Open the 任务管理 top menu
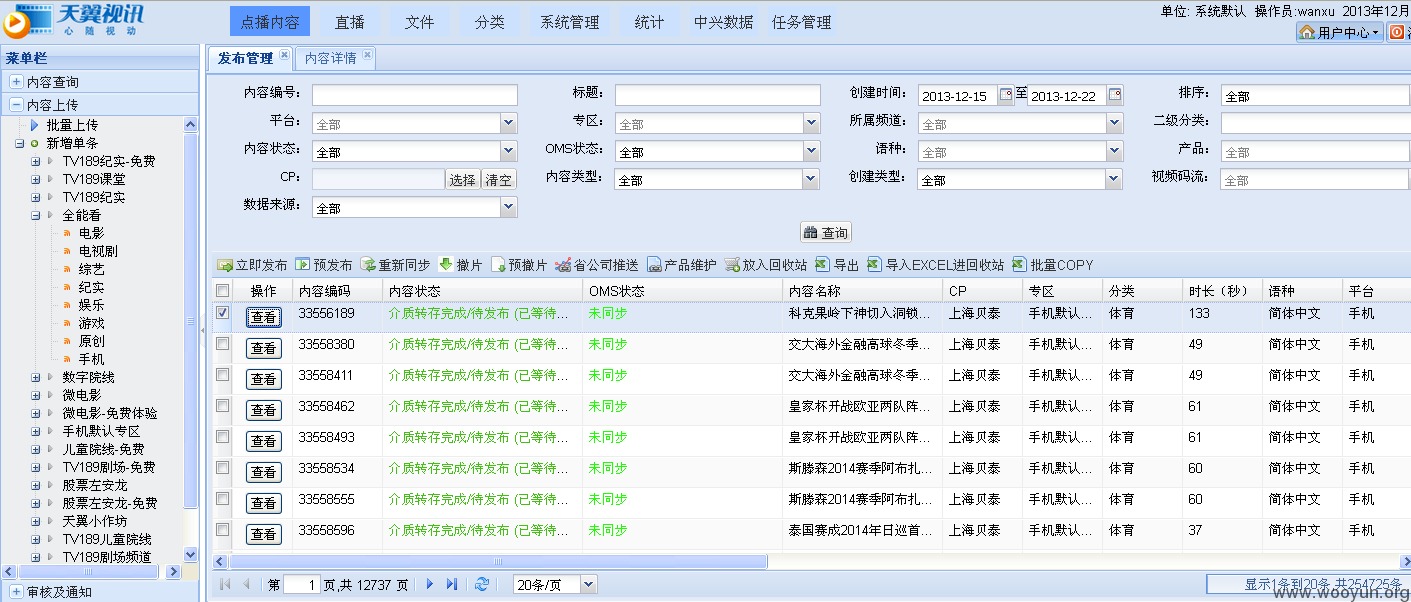Image resolution: width=1411 pixels, height=602 pixels. tap(802, 22)
